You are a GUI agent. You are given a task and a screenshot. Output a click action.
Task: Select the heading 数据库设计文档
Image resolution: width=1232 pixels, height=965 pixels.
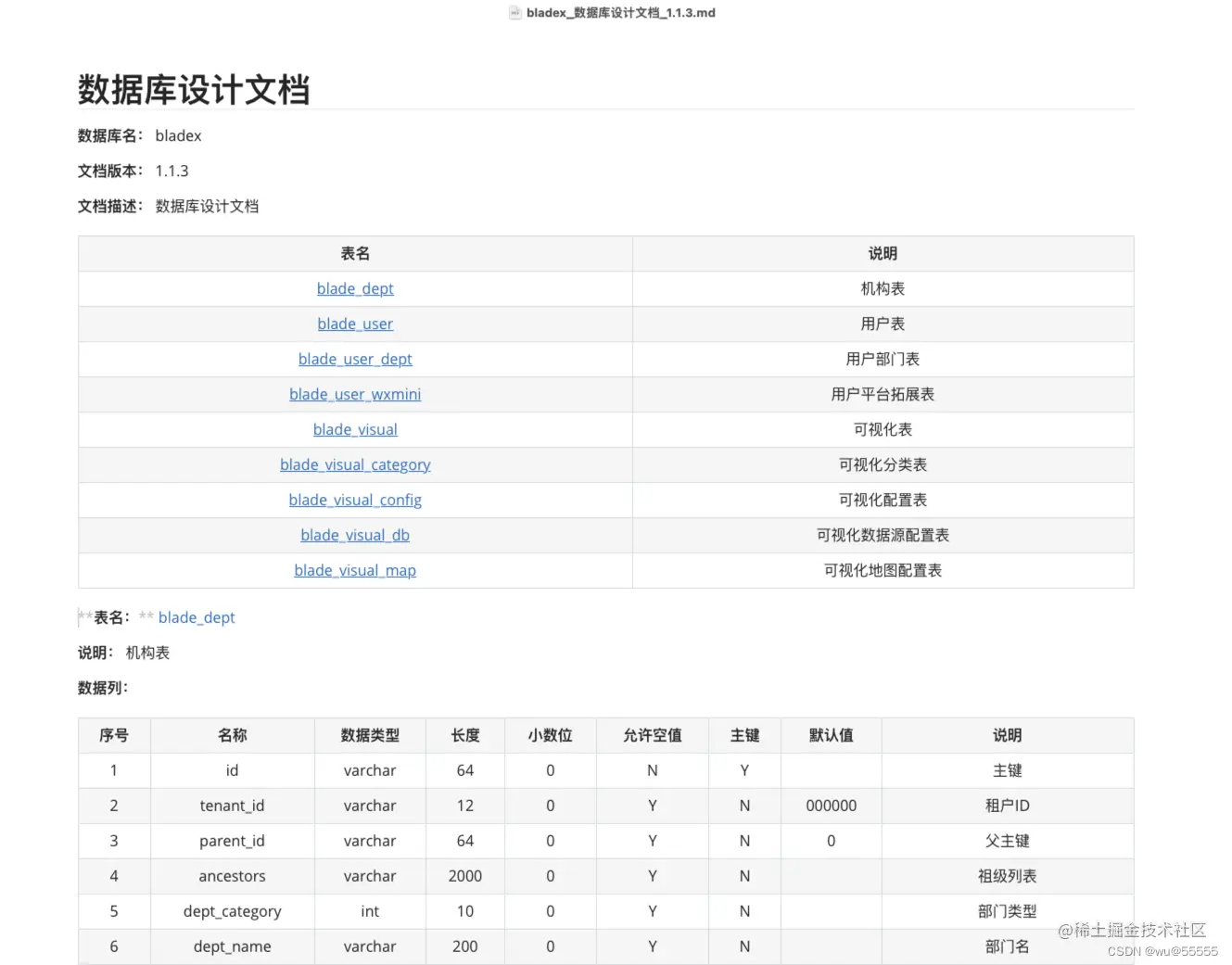pyautogui.click(x=194, y=90)
